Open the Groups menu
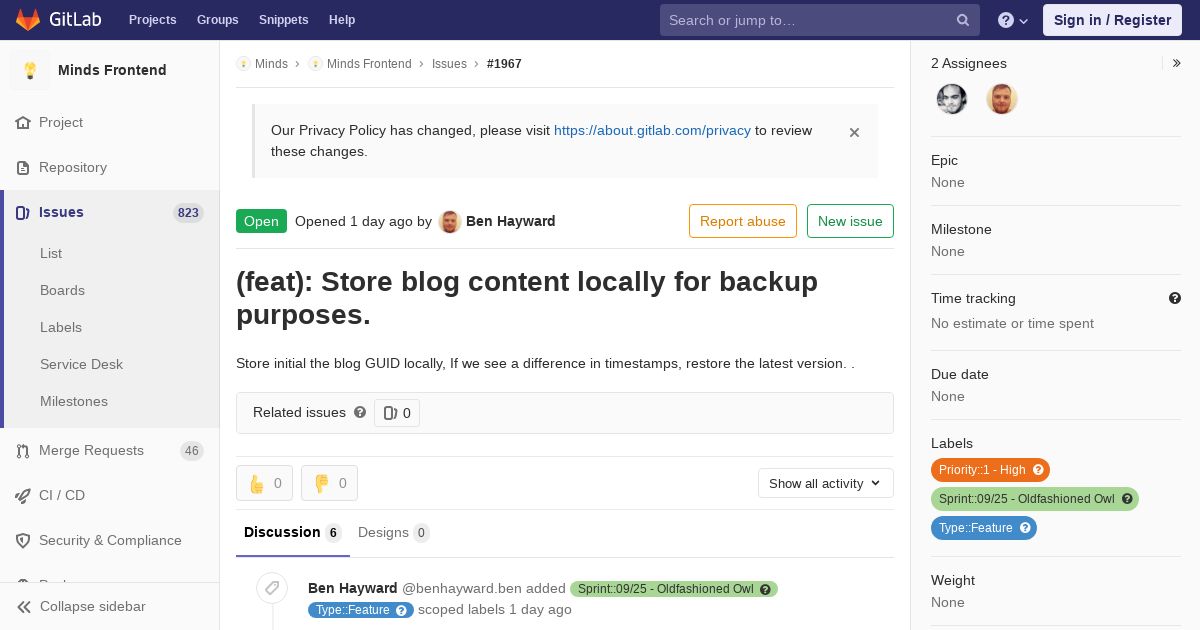Image resolution: width=1200 pixels, height=630 pixels. point(217,20)
